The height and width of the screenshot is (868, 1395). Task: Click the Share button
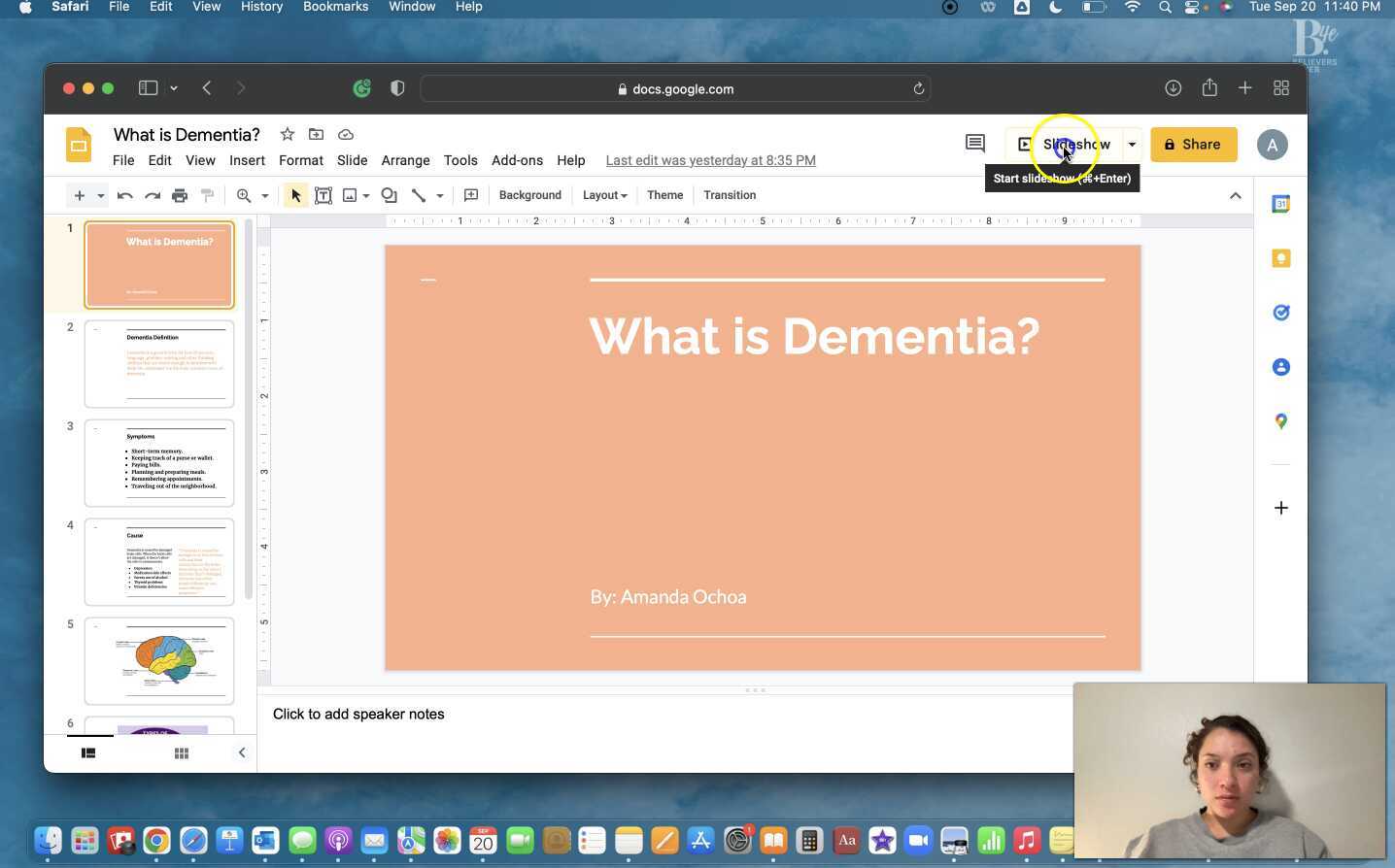1194,145
